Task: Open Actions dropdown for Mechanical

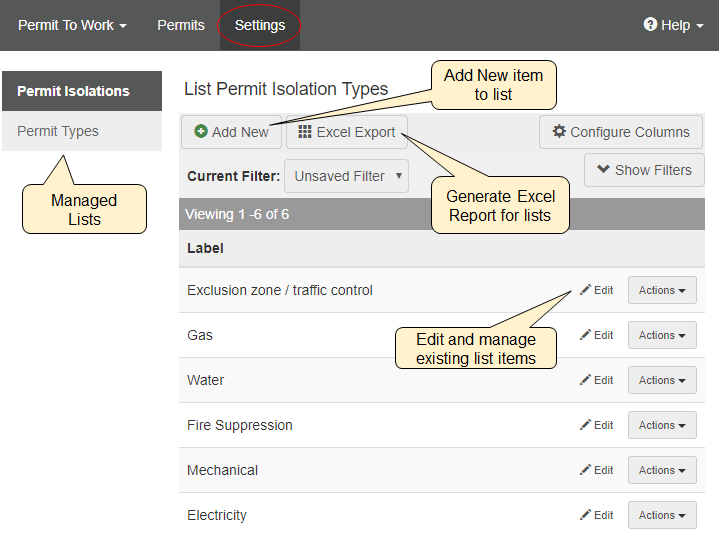Action: 662,470
